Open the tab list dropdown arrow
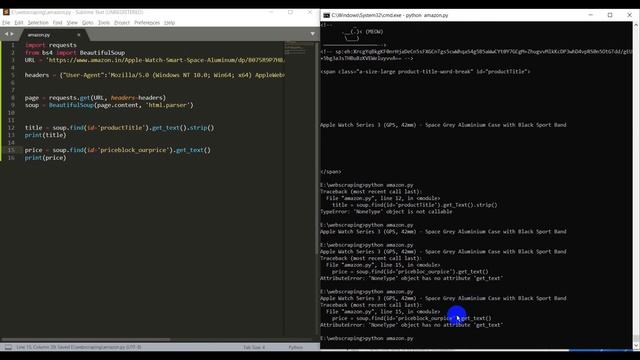This screenshot has width=640, height=360. pos(313,34)
